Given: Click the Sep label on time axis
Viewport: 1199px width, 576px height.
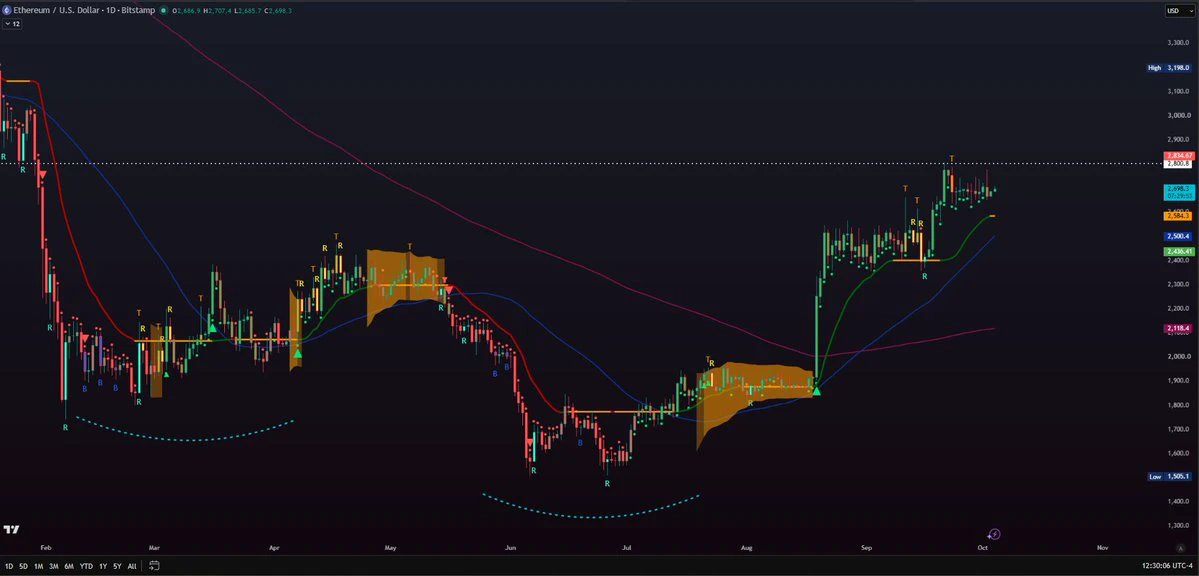Looking at the screenshot, I should coord(866,548).
